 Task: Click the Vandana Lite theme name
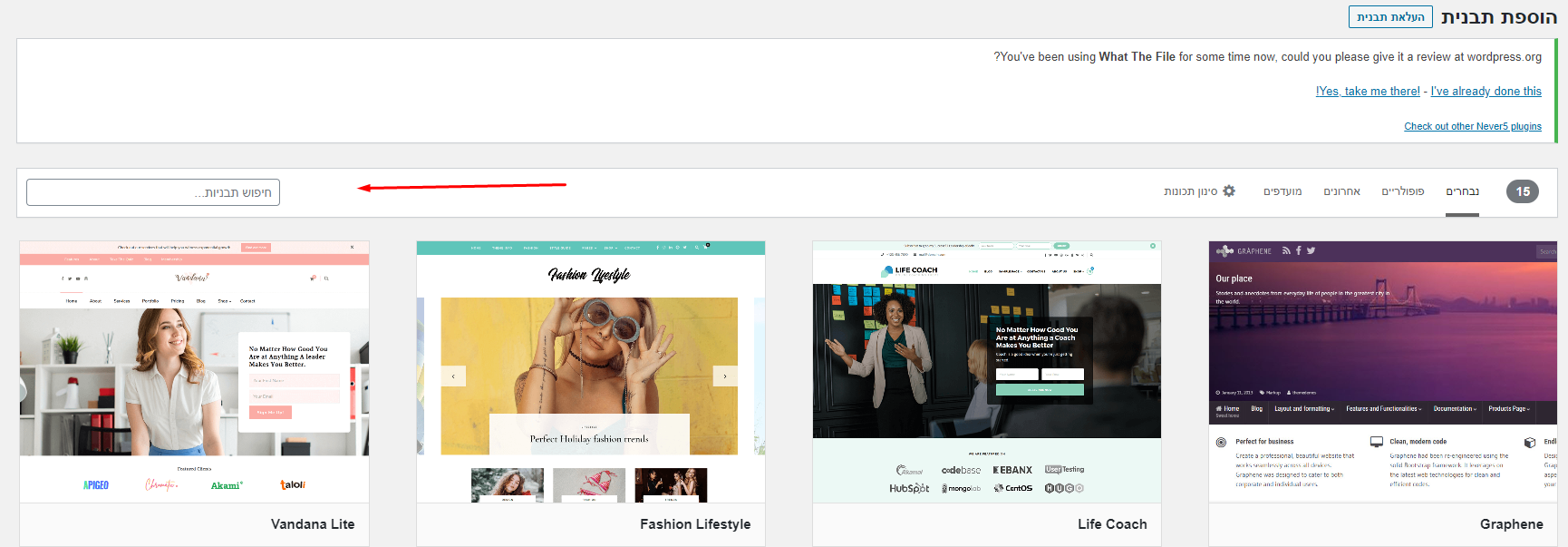(x=313, y=524)
